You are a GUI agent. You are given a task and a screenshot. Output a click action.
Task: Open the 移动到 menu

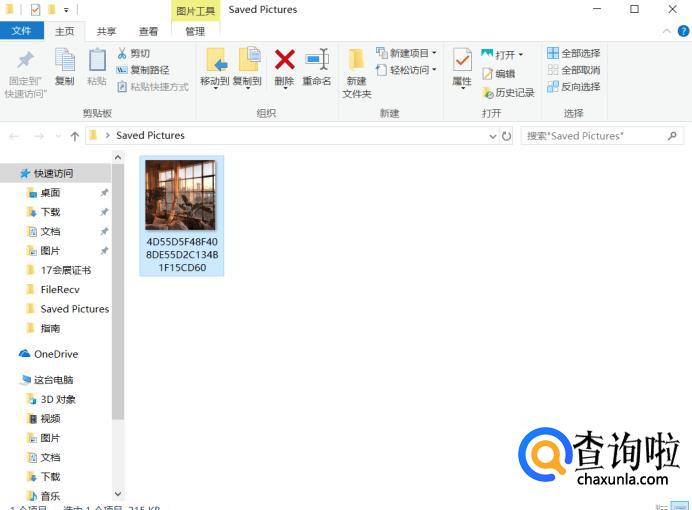(x=215, y=69)
